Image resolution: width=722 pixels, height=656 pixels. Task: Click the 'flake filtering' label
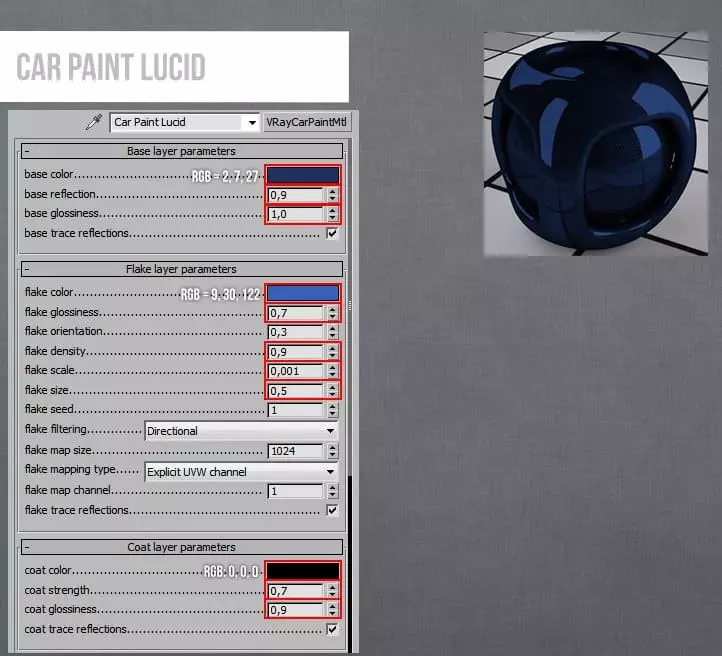55,429
